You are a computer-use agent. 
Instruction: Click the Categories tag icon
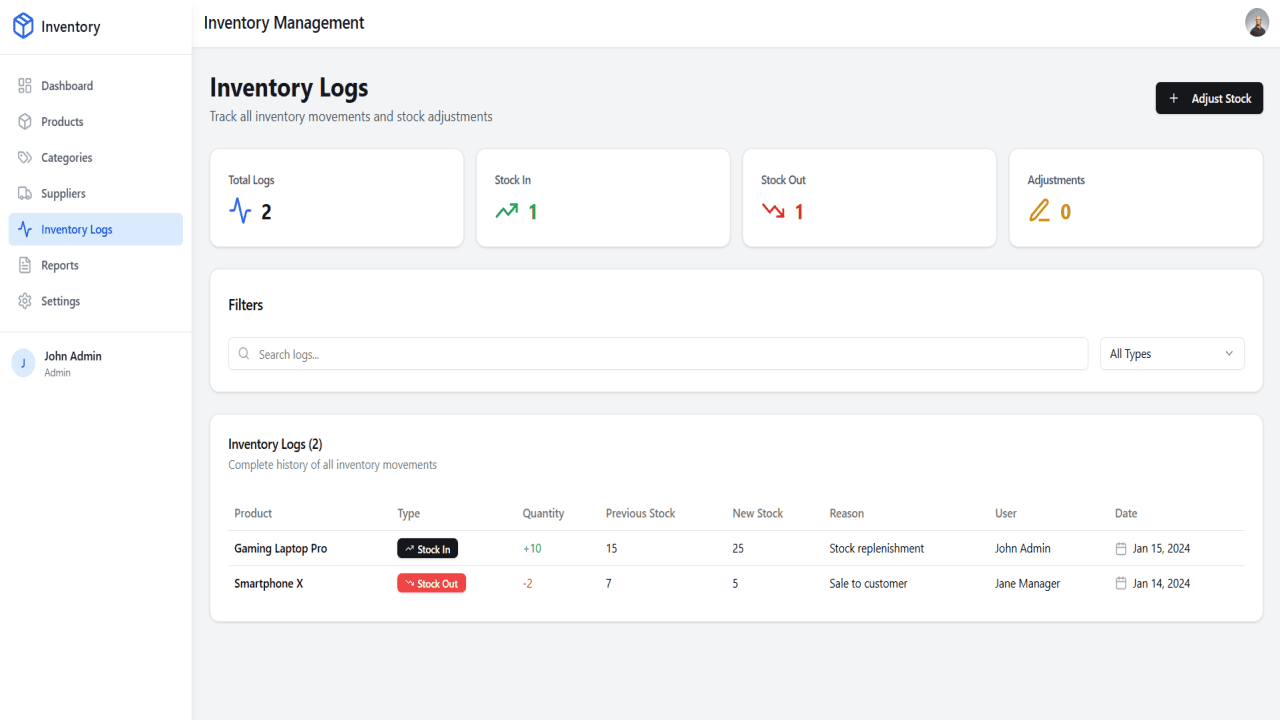pyautogui.click(x=25, y=158)
